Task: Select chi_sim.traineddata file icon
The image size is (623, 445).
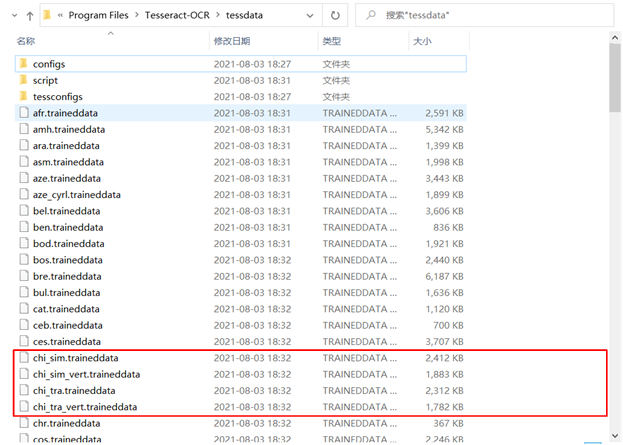Action: [x=24, y=357]
